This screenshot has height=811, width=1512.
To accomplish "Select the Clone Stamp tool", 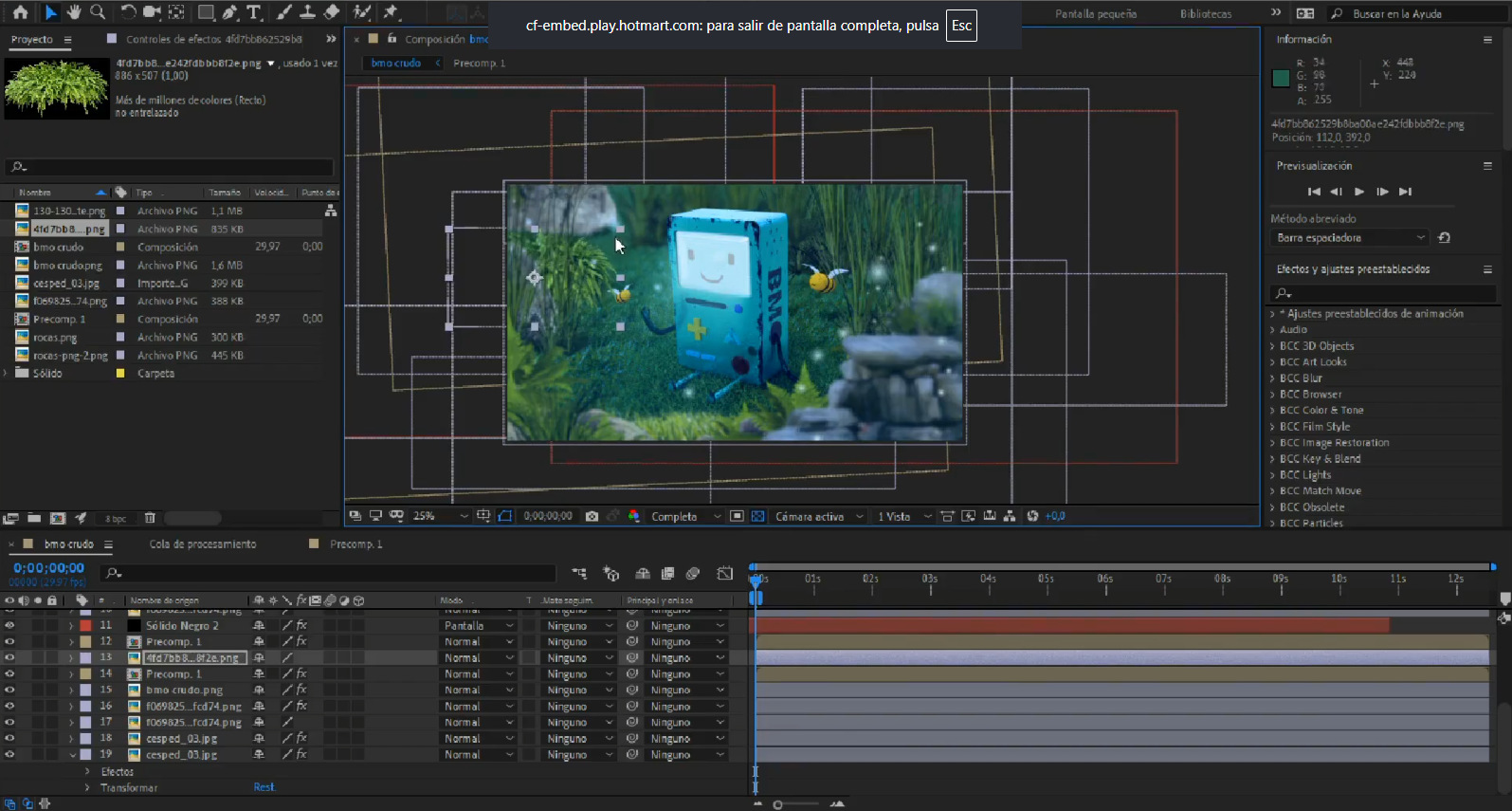I will click(308, 12).
